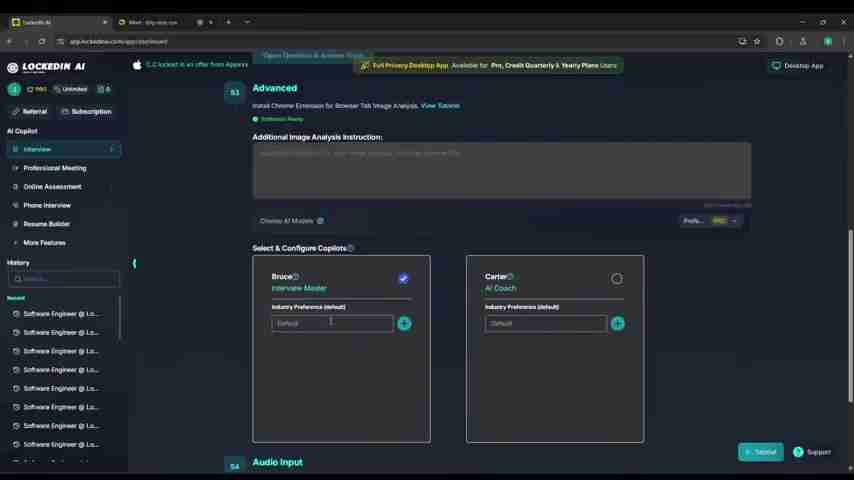854x480 pixels.
Task: Reload the page with browser refresh icon
Action: (x=41, y=41)
